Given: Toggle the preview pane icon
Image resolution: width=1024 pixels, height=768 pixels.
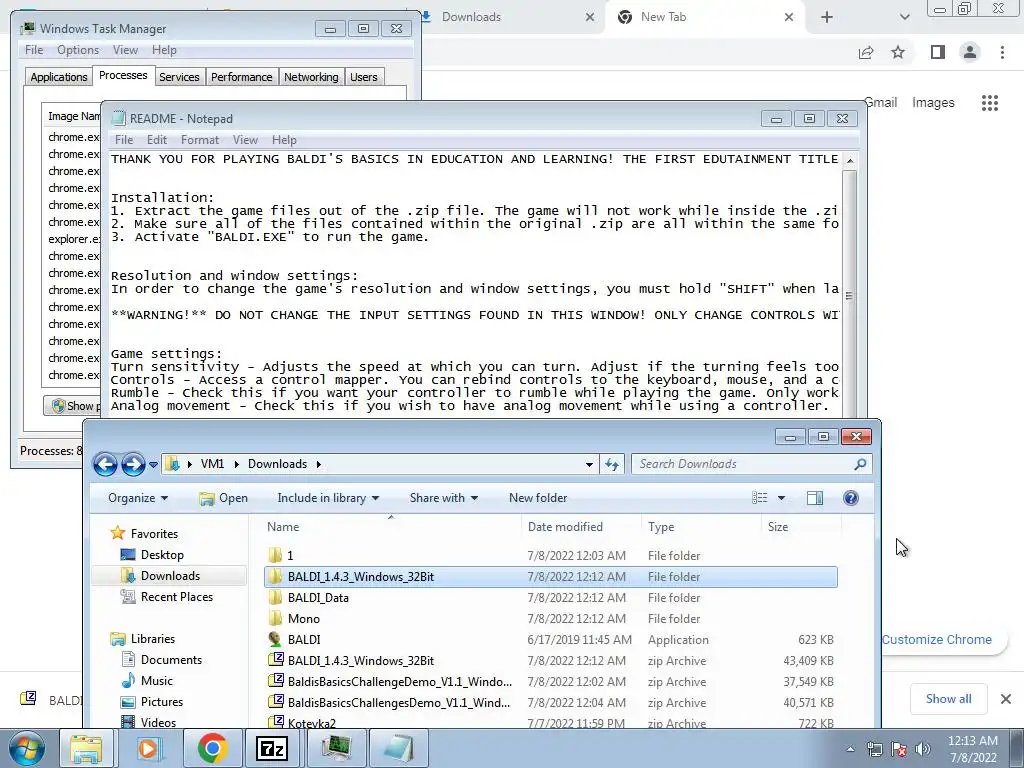Looking at the screenshot, I should click(814, 498).
